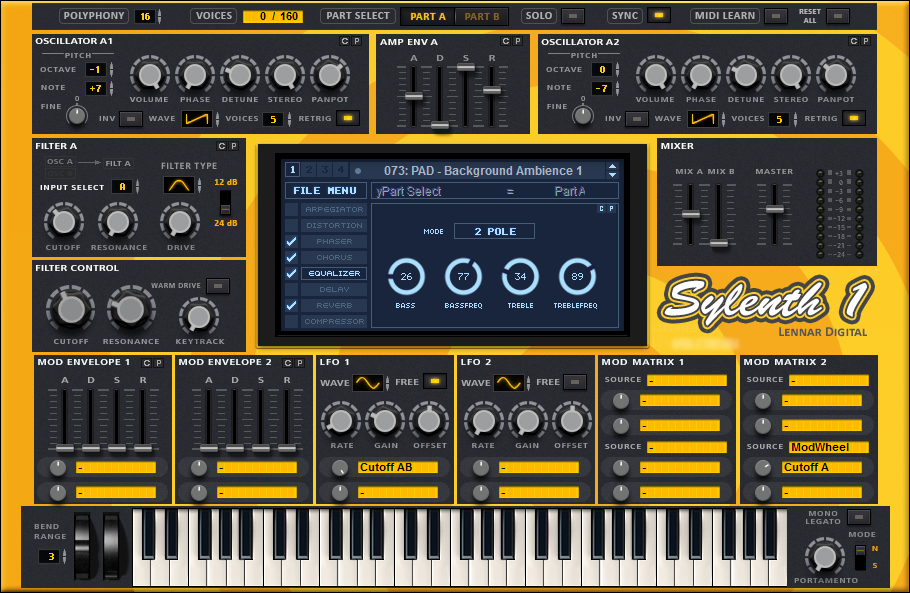Click the Filter A bandpass filter type icon

coord(179,186)
